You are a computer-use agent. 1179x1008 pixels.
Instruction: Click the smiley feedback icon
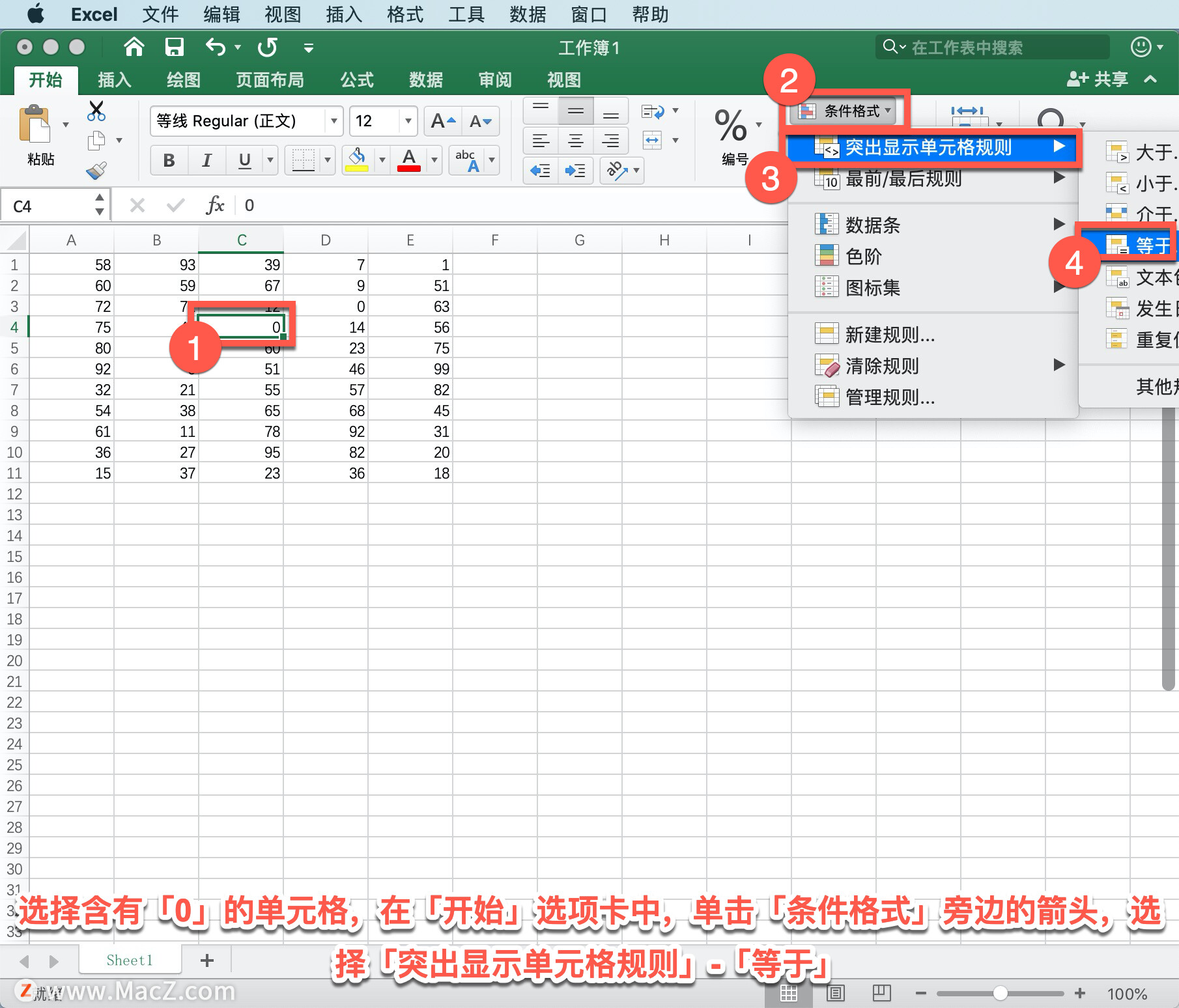click(1141, 47)
